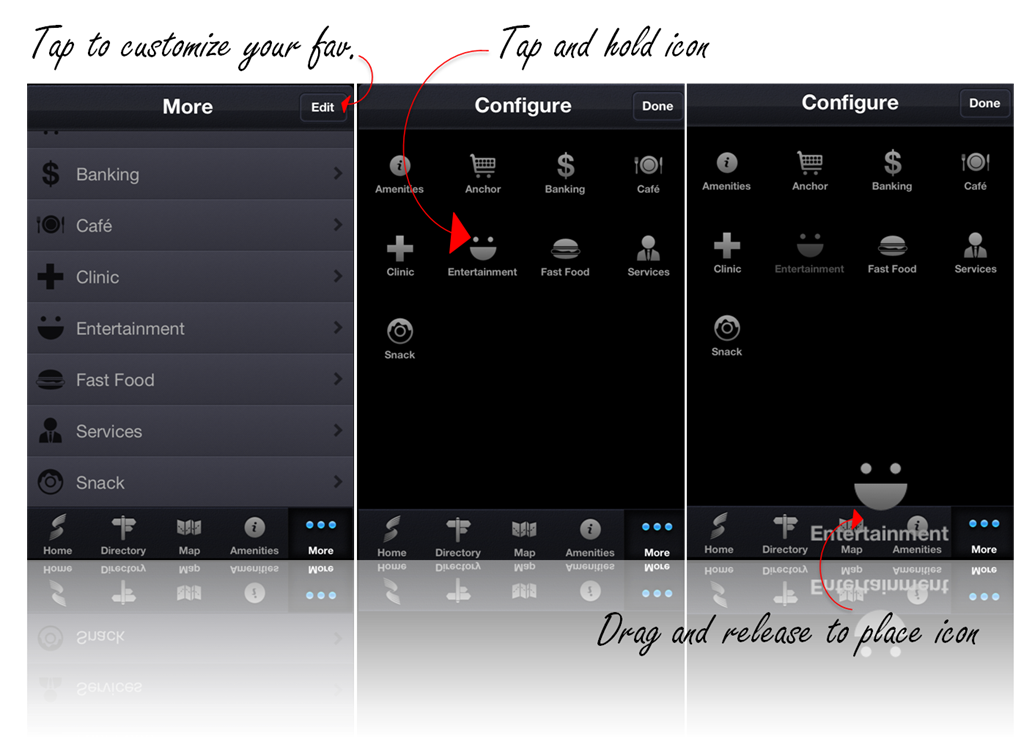Open Café row in More list
1024x747 pixels.
[191, 225]
